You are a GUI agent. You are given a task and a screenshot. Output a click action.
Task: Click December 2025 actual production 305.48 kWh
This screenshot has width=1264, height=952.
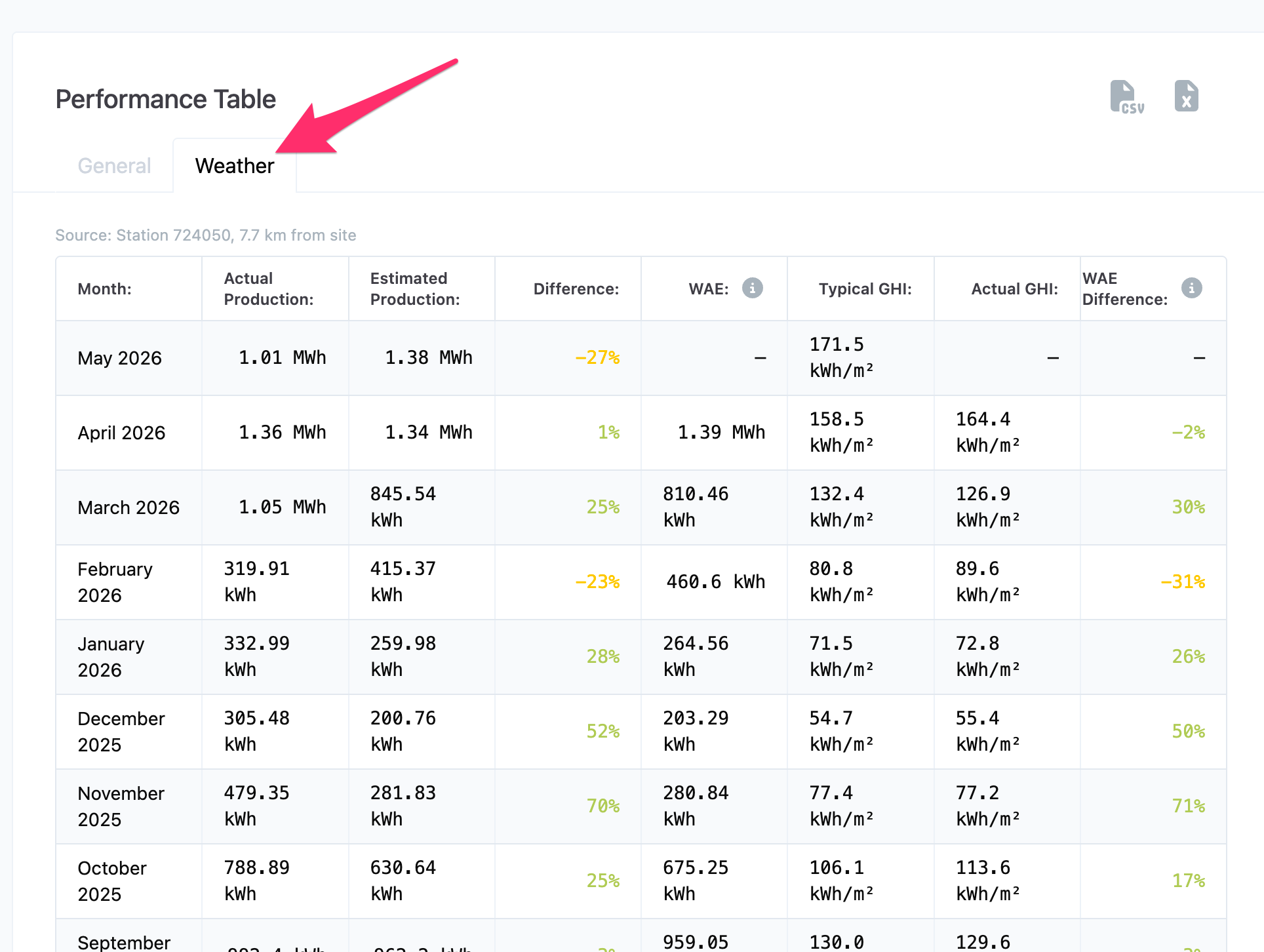(256, 731)
